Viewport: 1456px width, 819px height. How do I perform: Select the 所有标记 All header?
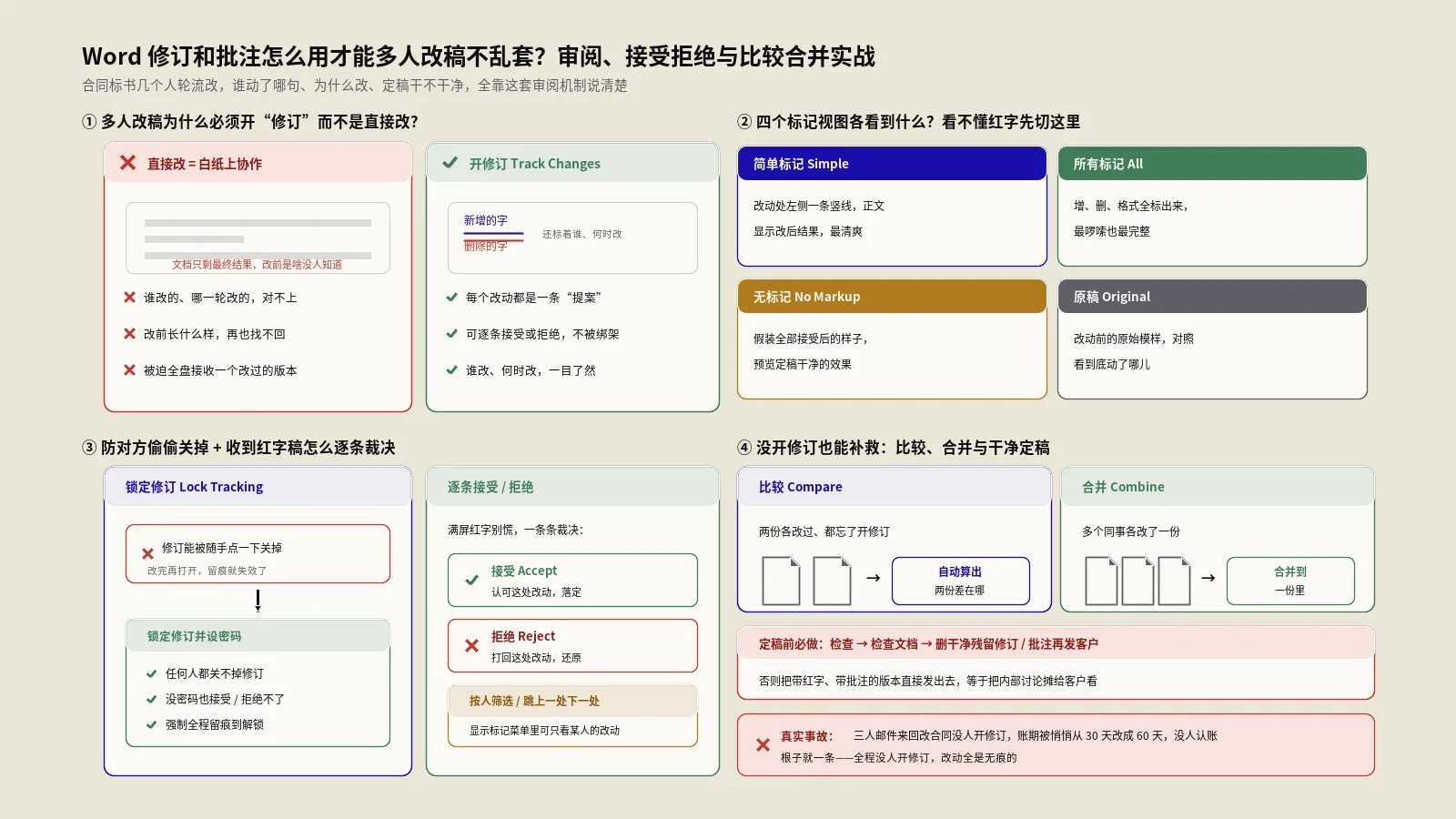pyautogui.click(x=1212, y=164)
